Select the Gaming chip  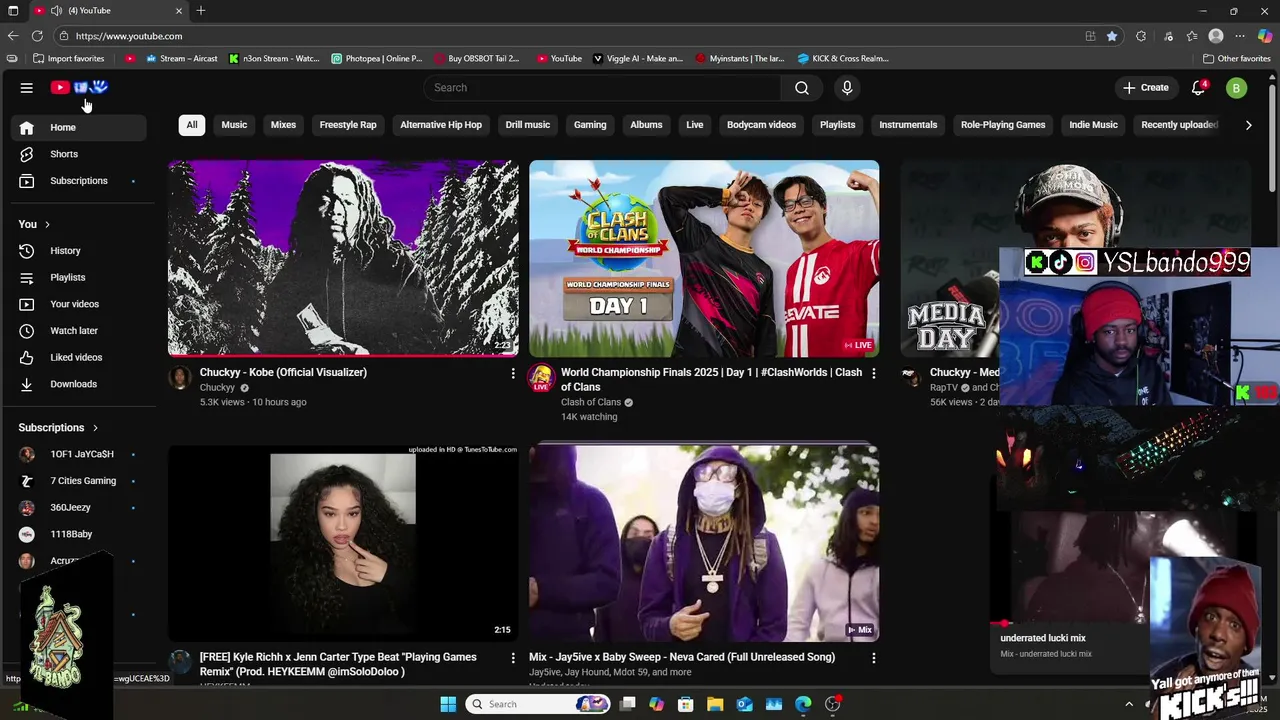[590, 125]
